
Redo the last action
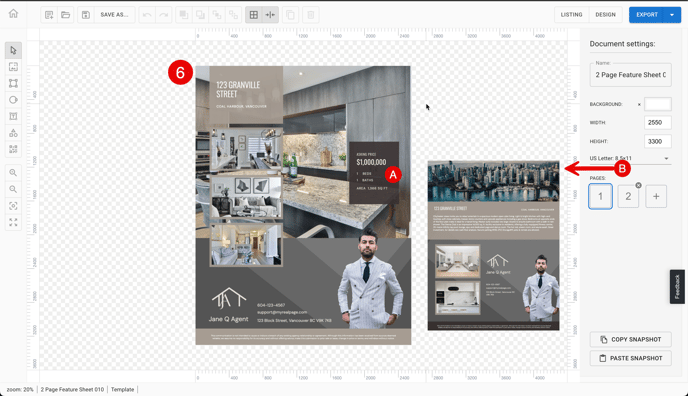[x=164, y=15]
